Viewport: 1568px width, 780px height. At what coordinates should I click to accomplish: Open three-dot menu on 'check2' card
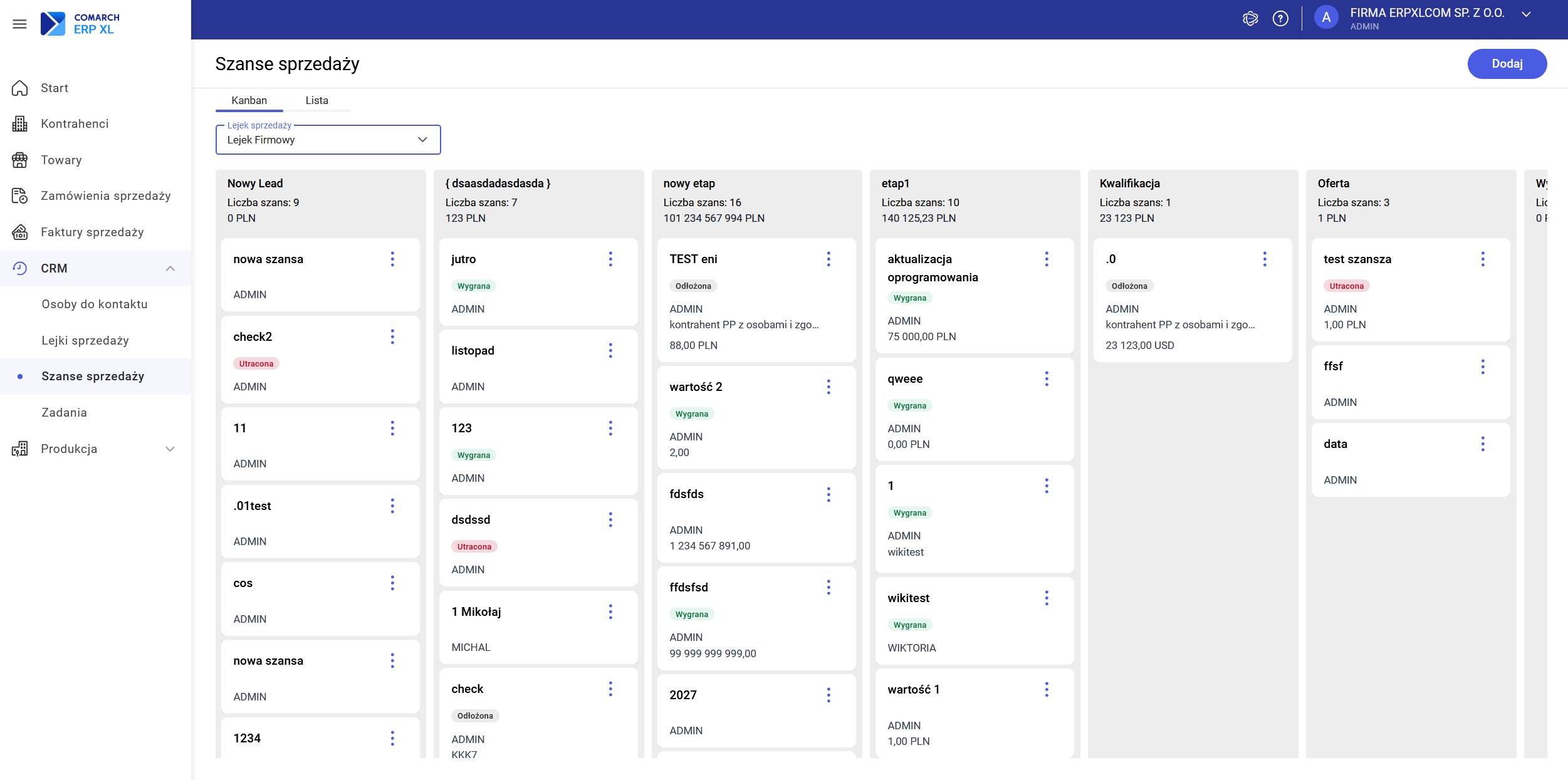(x=392, y=337)
